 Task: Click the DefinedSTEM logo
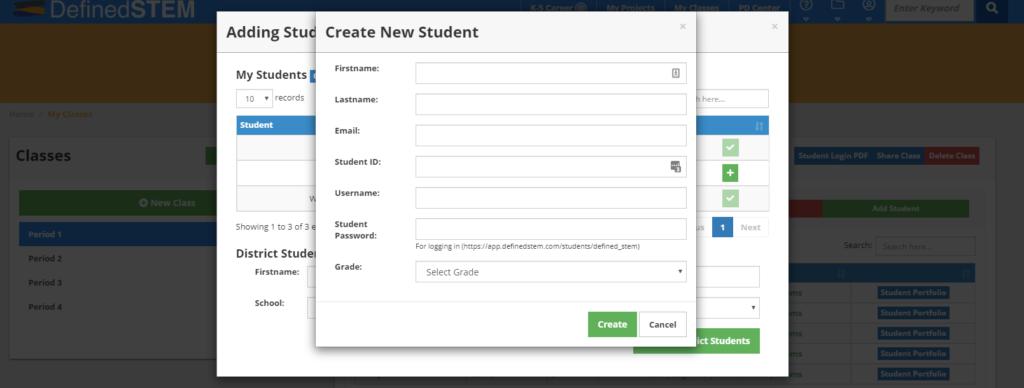coord(104,9)
